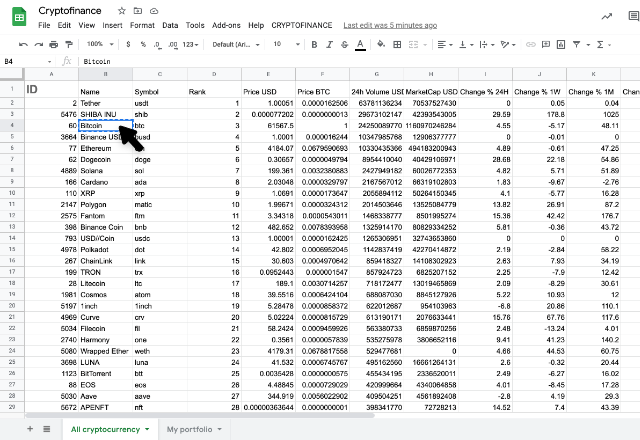This screenshot has height=440, width=640.
Task: Select row 10 header
Action: tap(12, 193)
